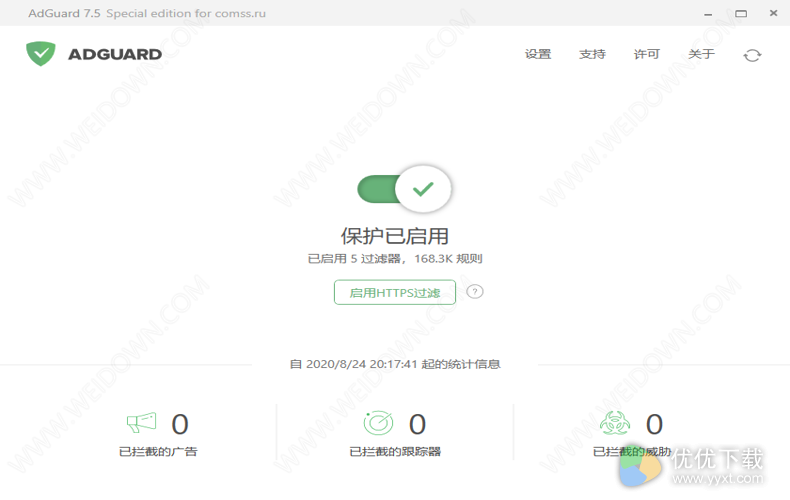
Task: Click the 已拦截的威胁 label
Action: click(632, 451)
